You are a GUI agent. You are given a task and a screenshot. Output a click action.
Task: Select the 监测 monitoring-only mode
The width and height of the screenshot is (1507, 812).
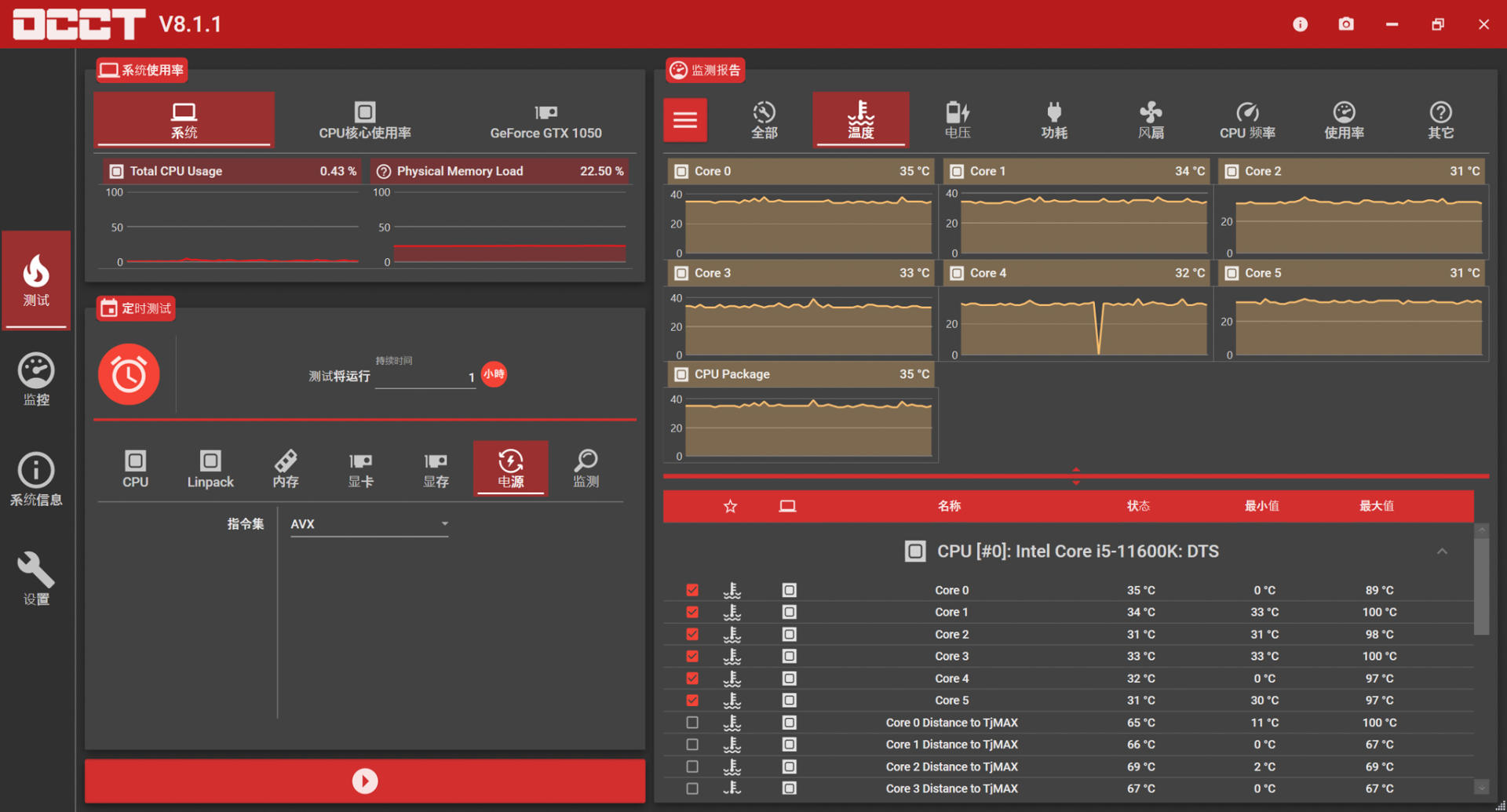click(x=586, y=469)
